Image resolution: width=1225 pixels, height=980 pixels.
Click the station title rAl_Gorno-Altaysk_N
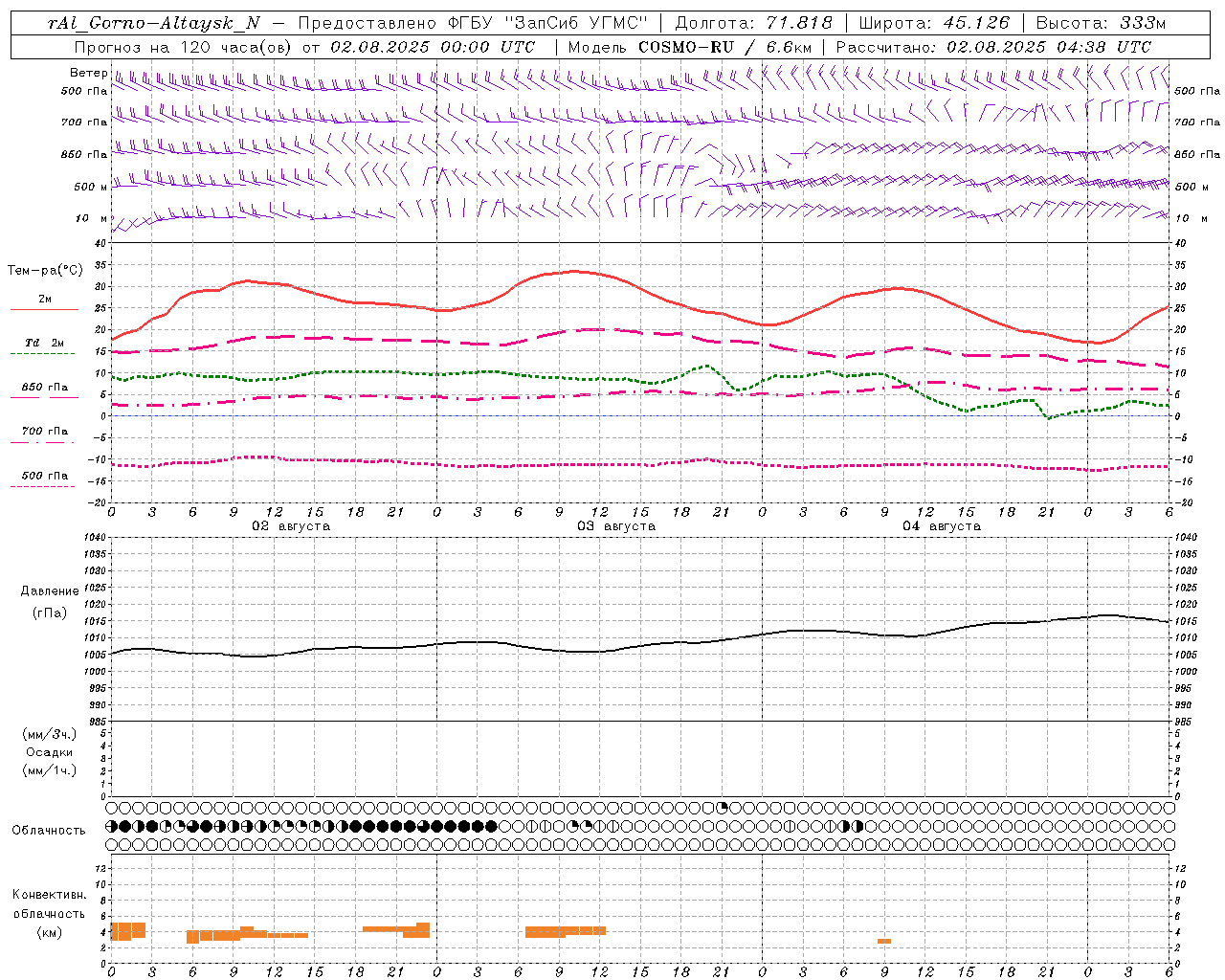(154, 22)
